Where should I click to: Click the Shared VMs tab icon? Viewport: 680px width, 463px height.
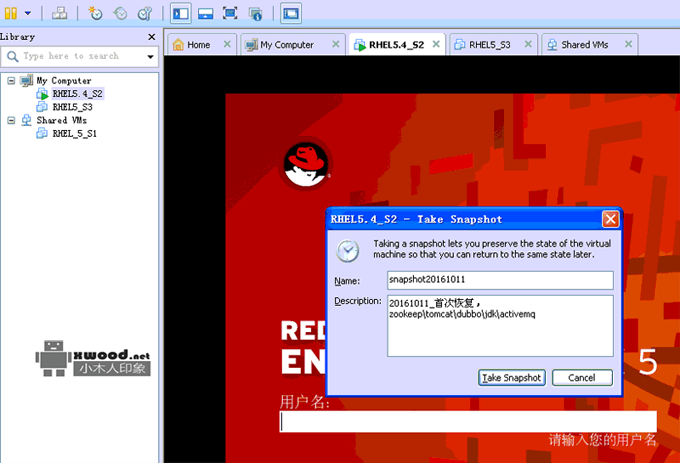(x=552, y=45)
